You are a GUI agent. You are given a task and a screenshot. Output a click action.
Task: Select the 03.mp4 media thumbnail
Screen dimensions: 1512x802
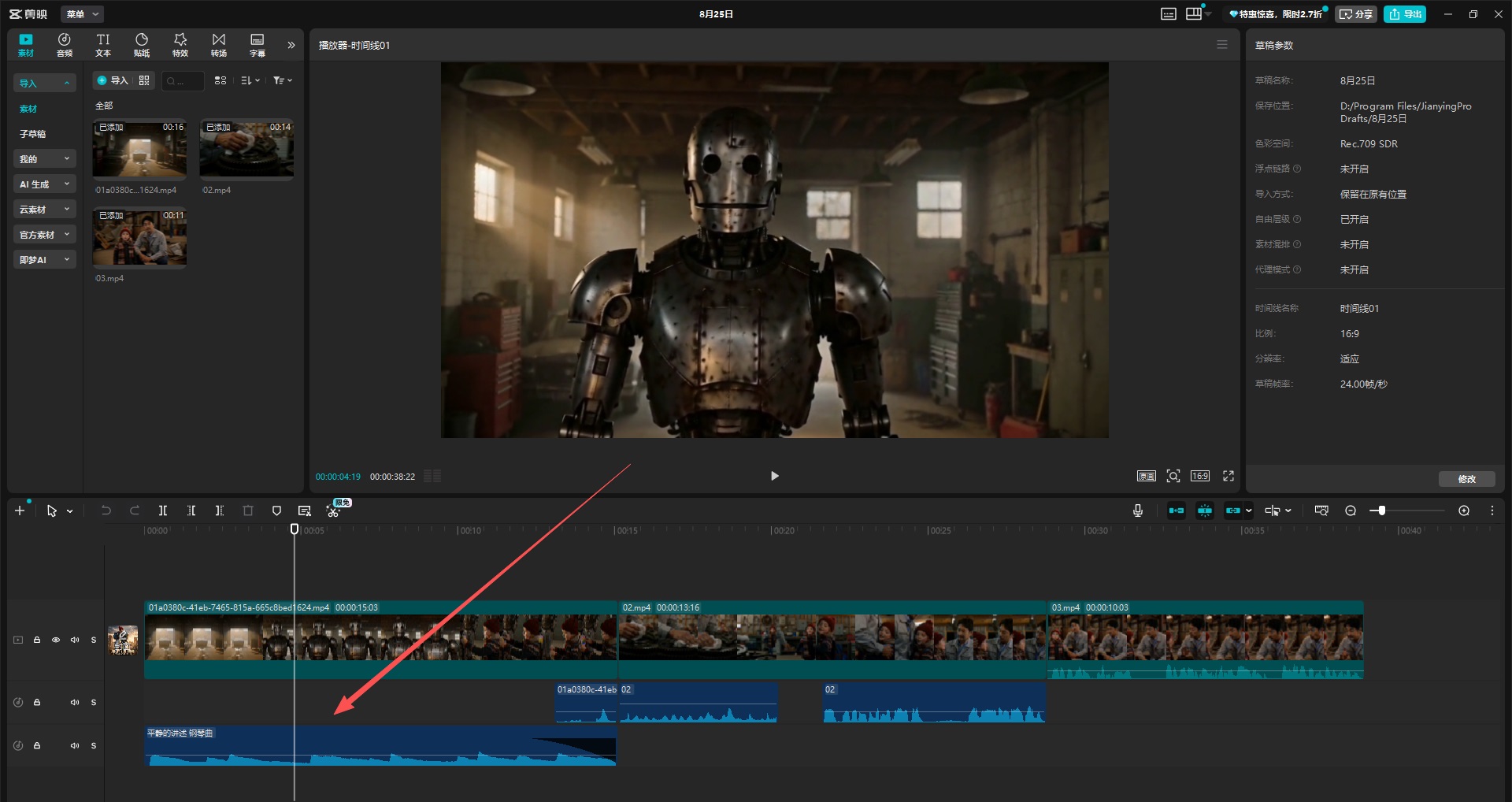click(139, 238)
